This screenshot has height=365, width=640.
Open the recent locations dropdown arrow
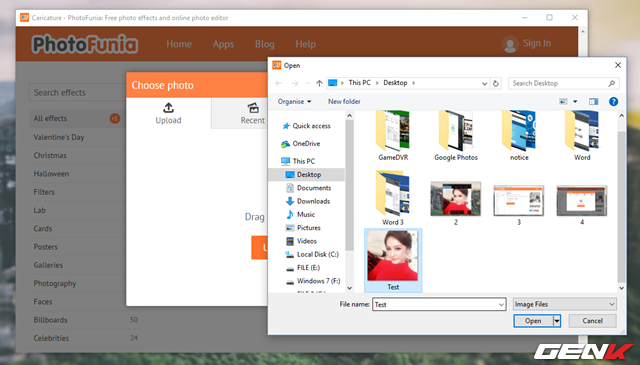[x=307, y=83]
